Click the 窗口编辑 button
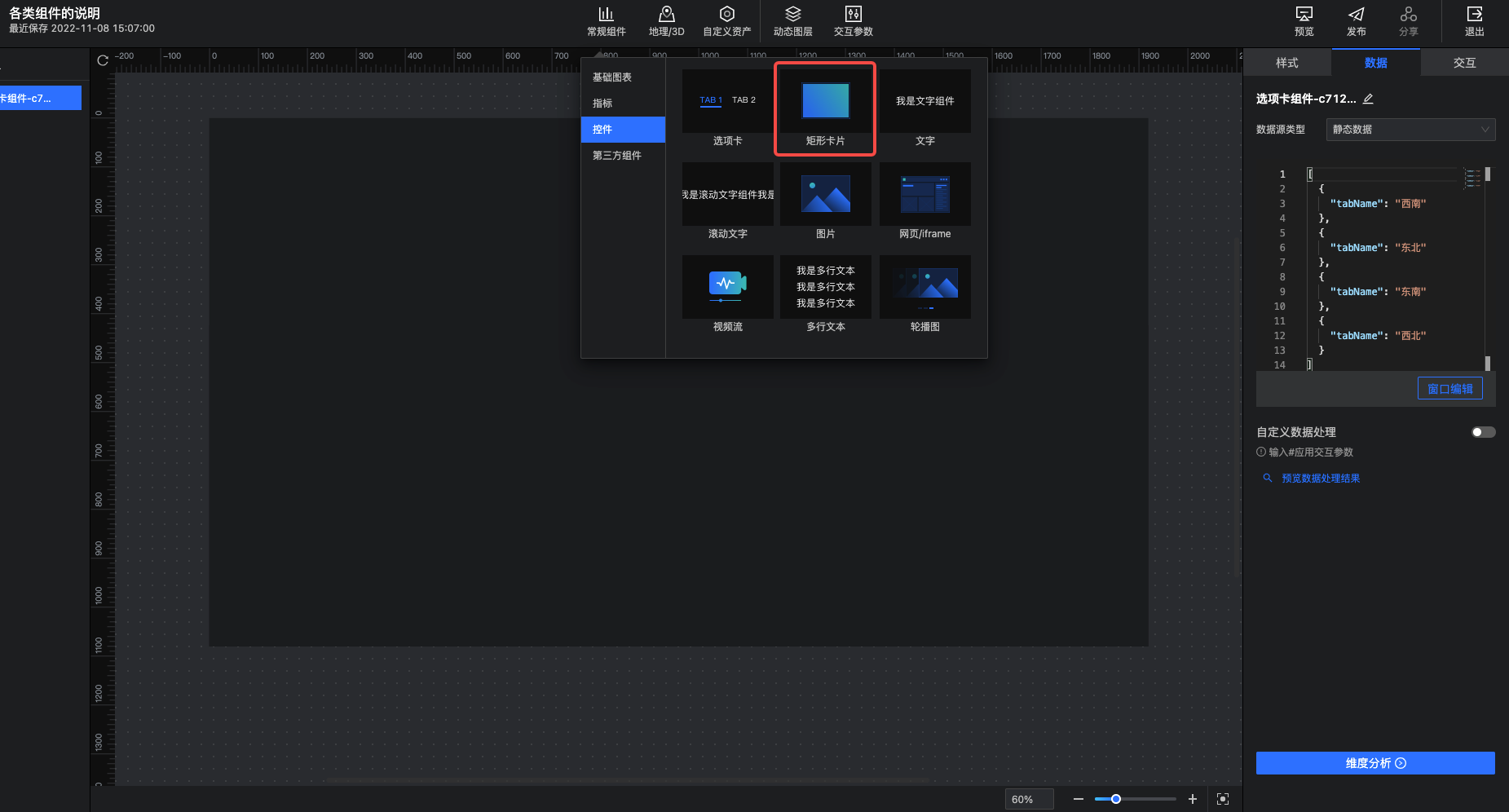1509x812 pixels. point(1449,389)
